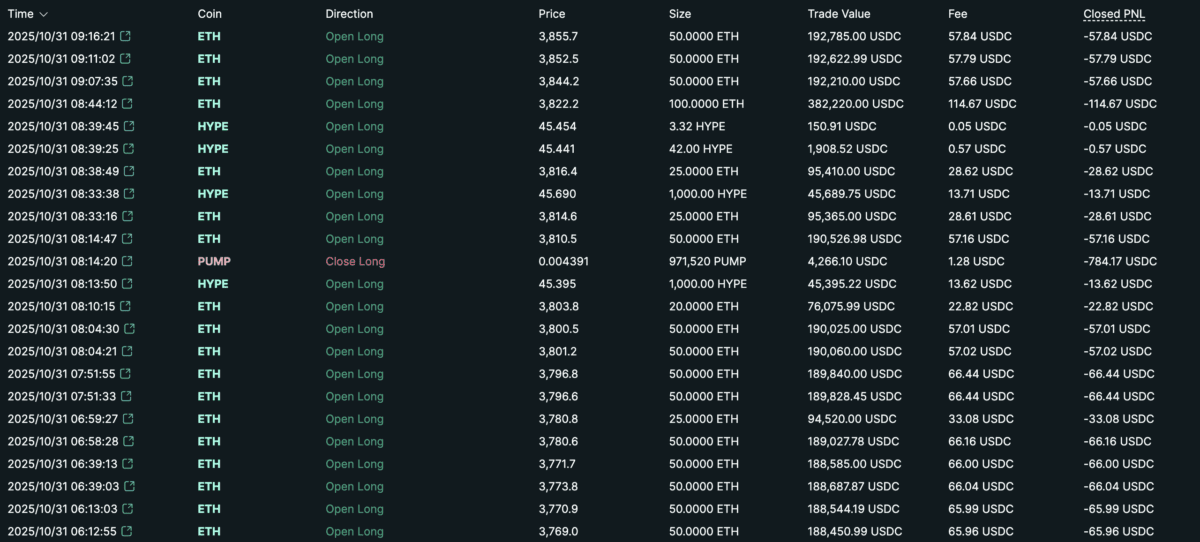Open explorer icon for 07:51:55 trade
The height and width of the screenshot is (542, 1200).
(x=125, y=374)
